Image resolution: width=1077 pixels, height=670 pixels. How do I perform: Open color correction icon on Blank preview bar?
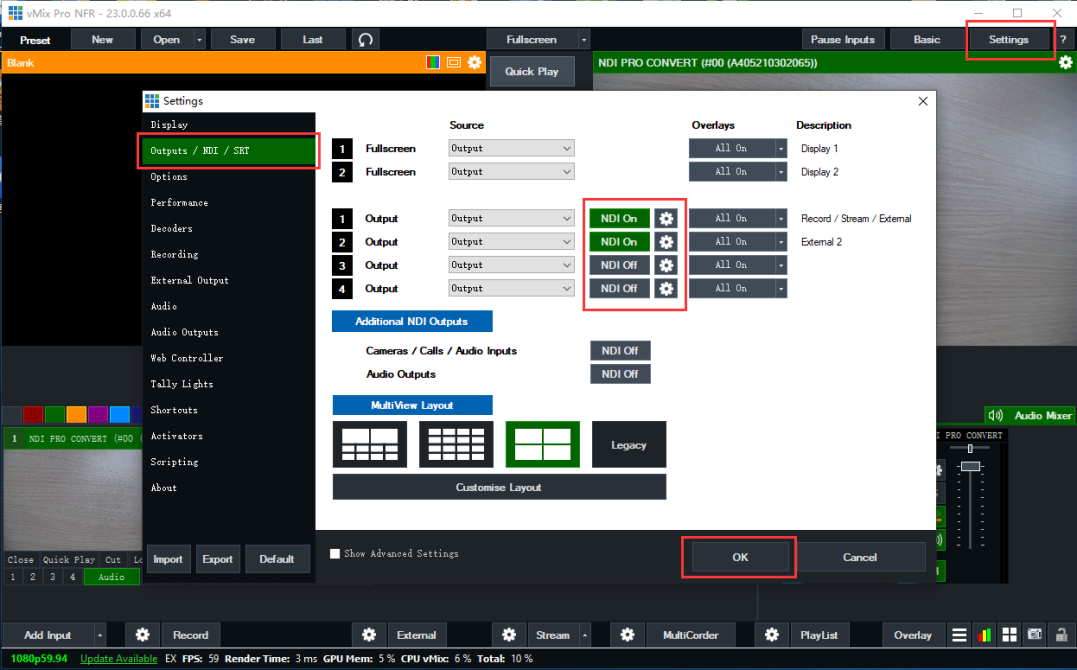pos(433,63)
